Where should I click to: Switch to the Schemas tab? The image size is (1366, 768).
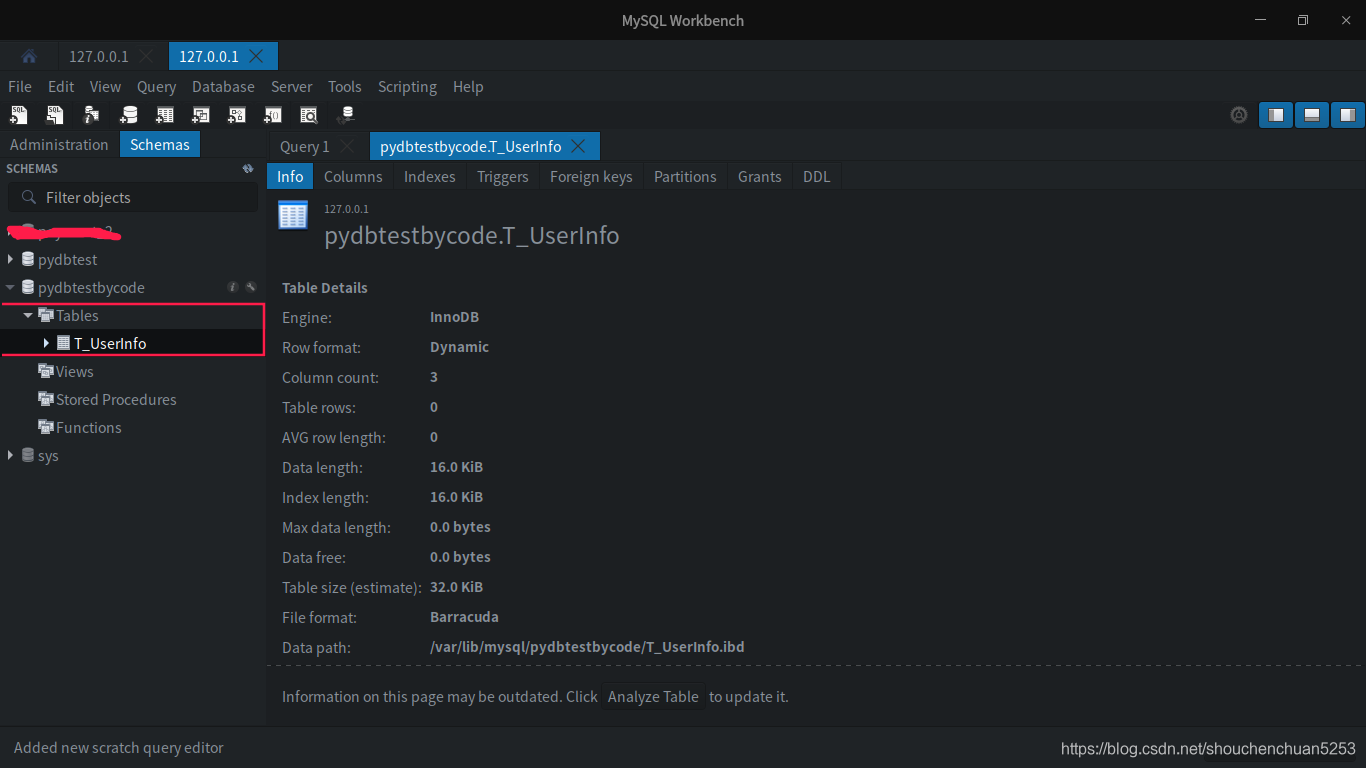tap(160, 145)
